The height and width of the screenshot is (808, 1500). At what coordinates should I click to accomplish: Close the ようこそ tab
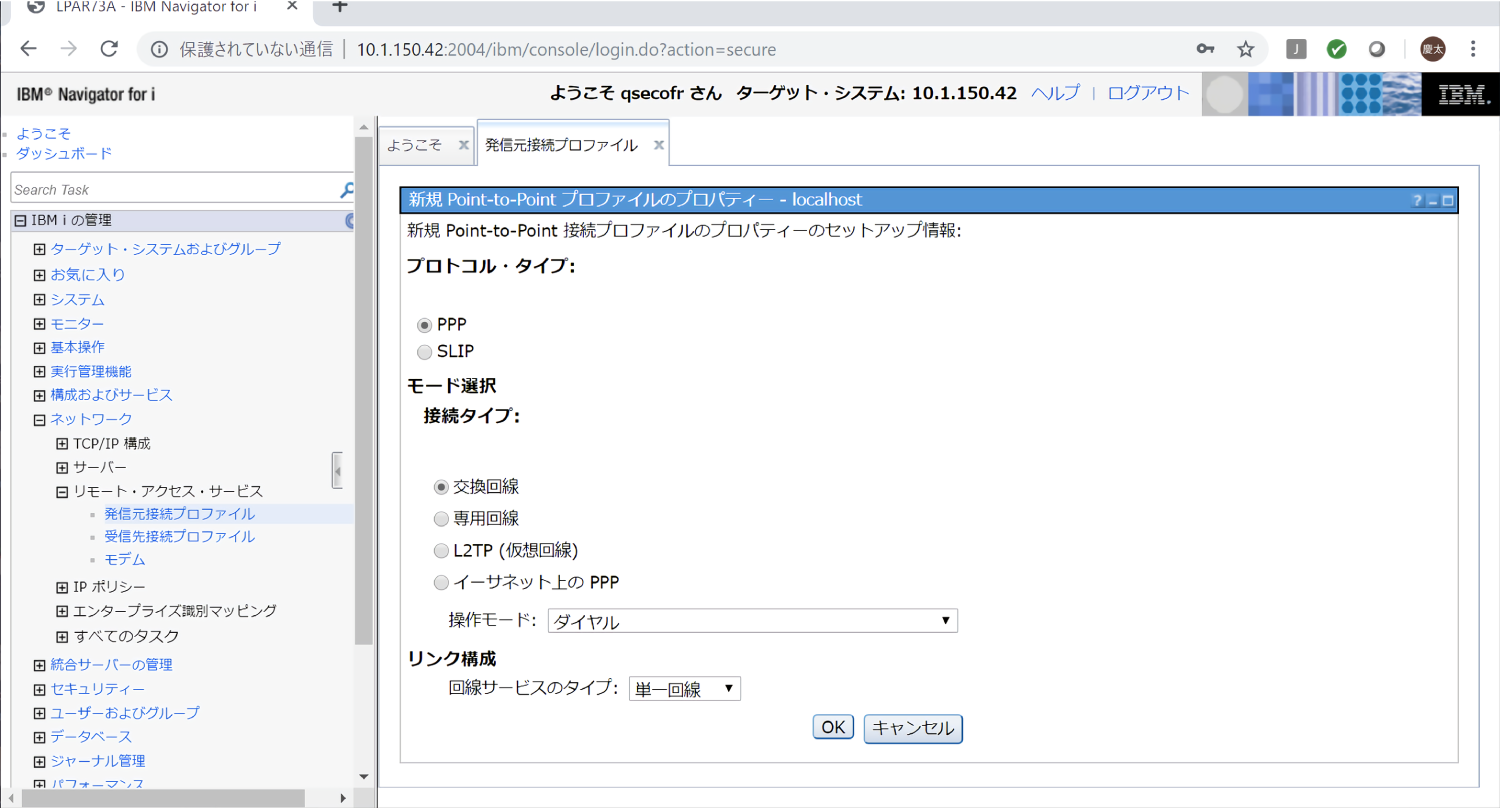point(463,145)
